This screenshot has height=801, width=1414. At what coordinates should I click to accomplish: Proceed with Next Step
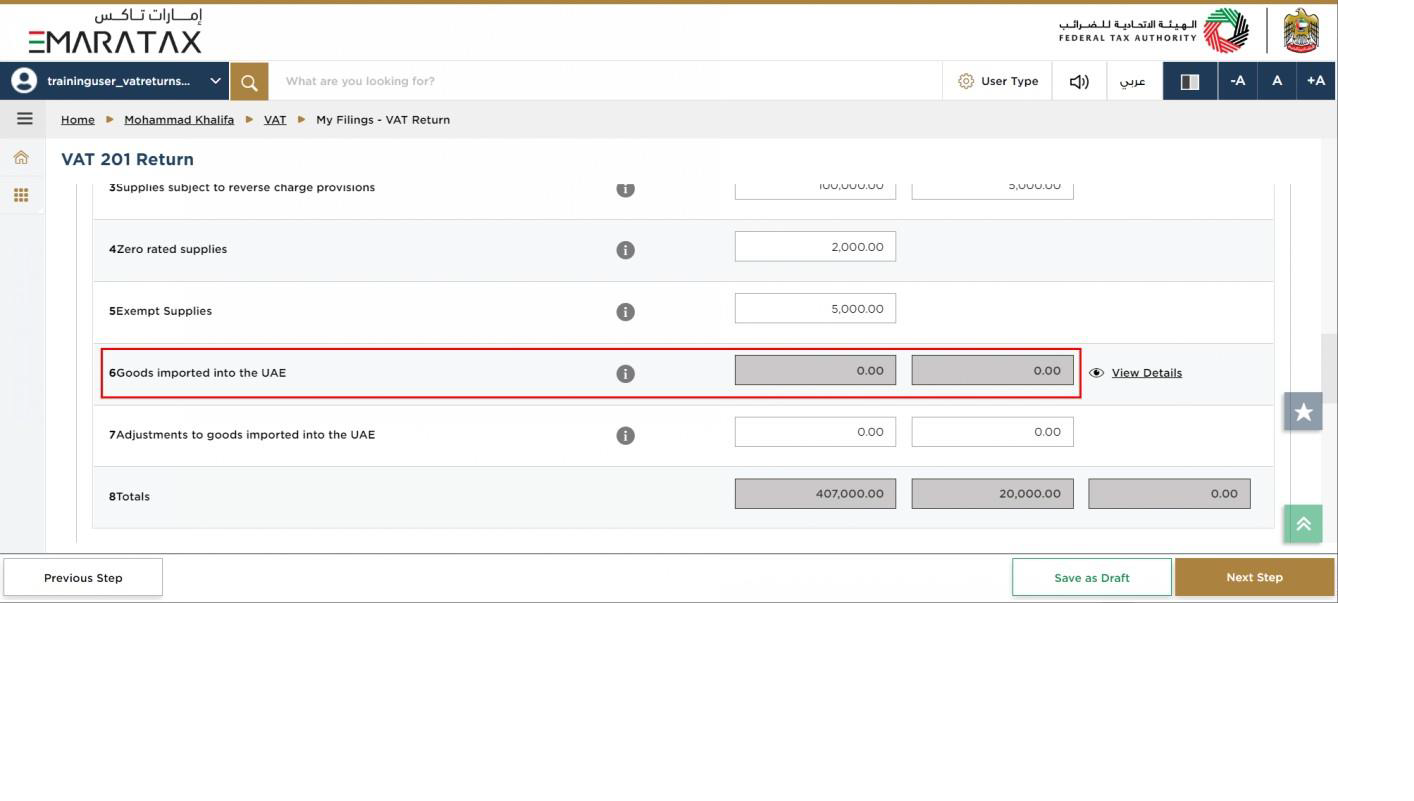1254,578
